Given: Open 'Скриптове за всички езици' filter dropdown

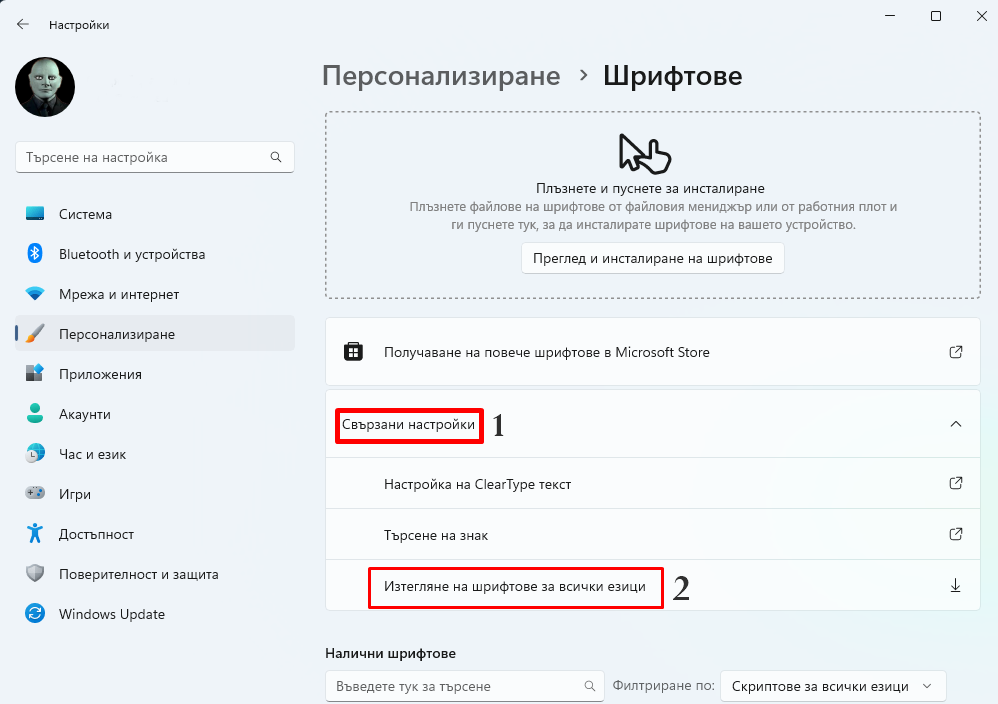Looking at the screenshot, I should coord(833,686).
